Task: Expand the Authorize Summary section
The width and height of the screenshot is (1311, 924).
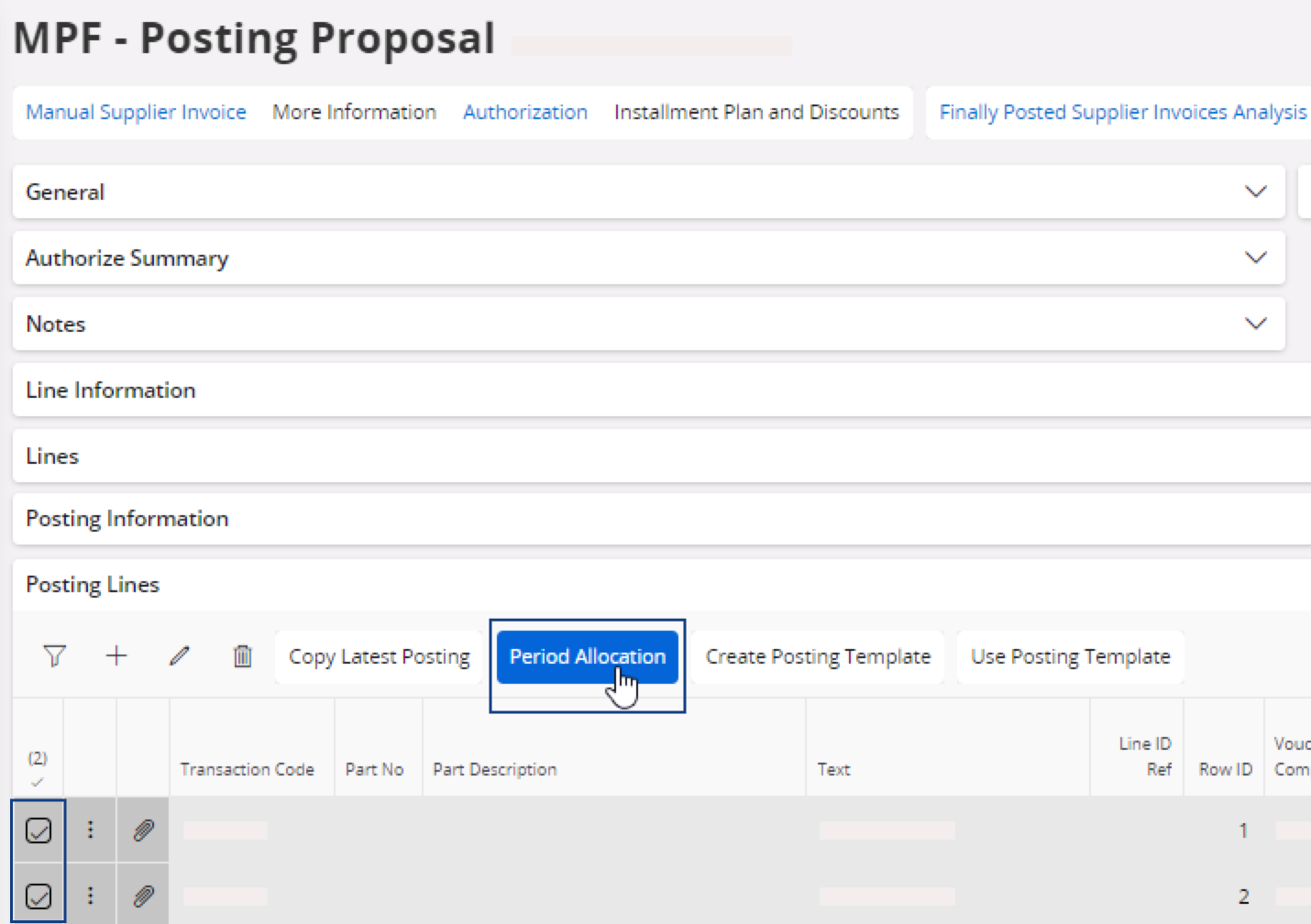Action: pyautogui.click(x=1255, y=258)
